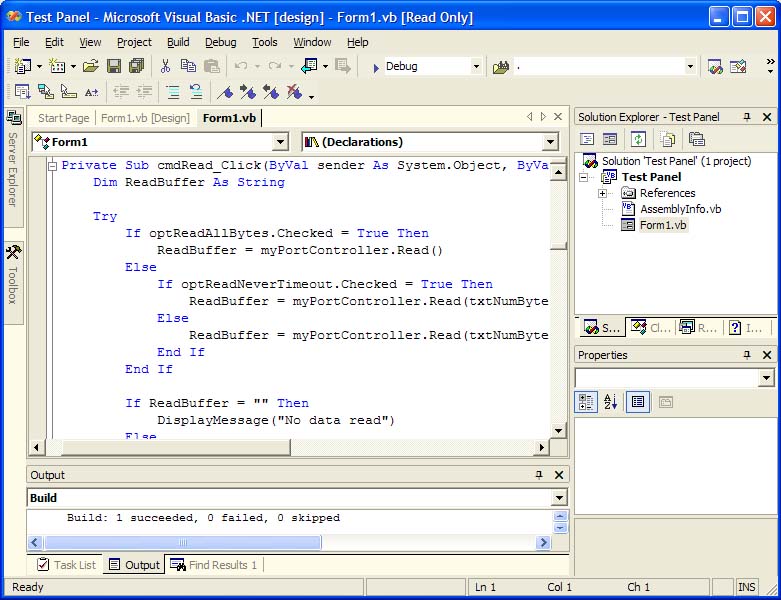The width and height of the screenshot is (781, 600).
Task: Toggle auto-hide pin on Output panel
Action: point(540,475)
